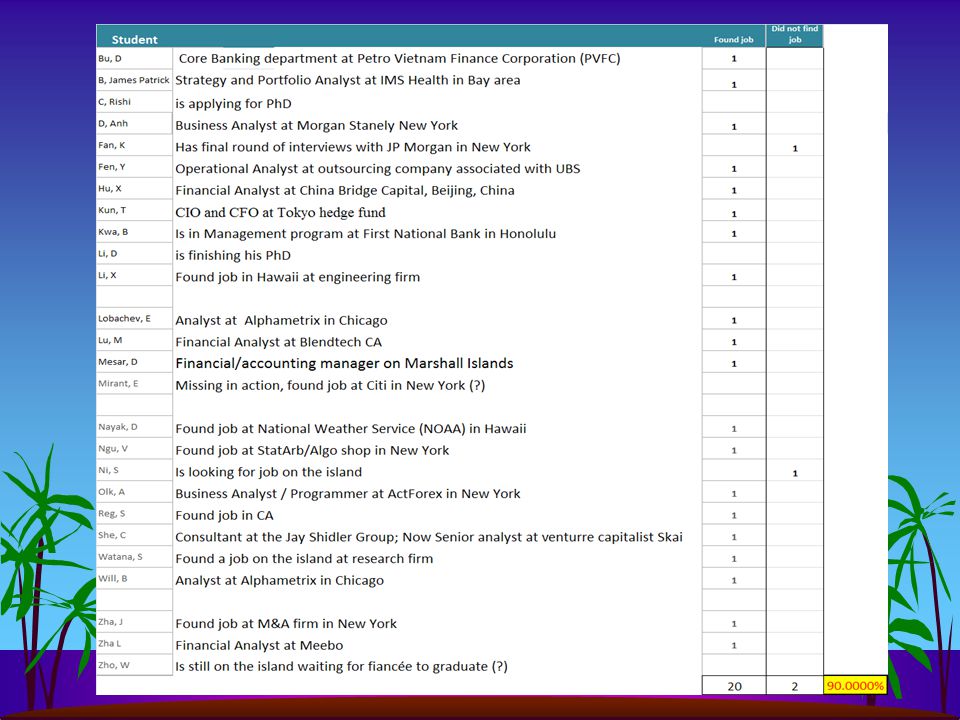
Task: Click the did-not-find value for Ni, S
Action: click(x=795, y=473)
